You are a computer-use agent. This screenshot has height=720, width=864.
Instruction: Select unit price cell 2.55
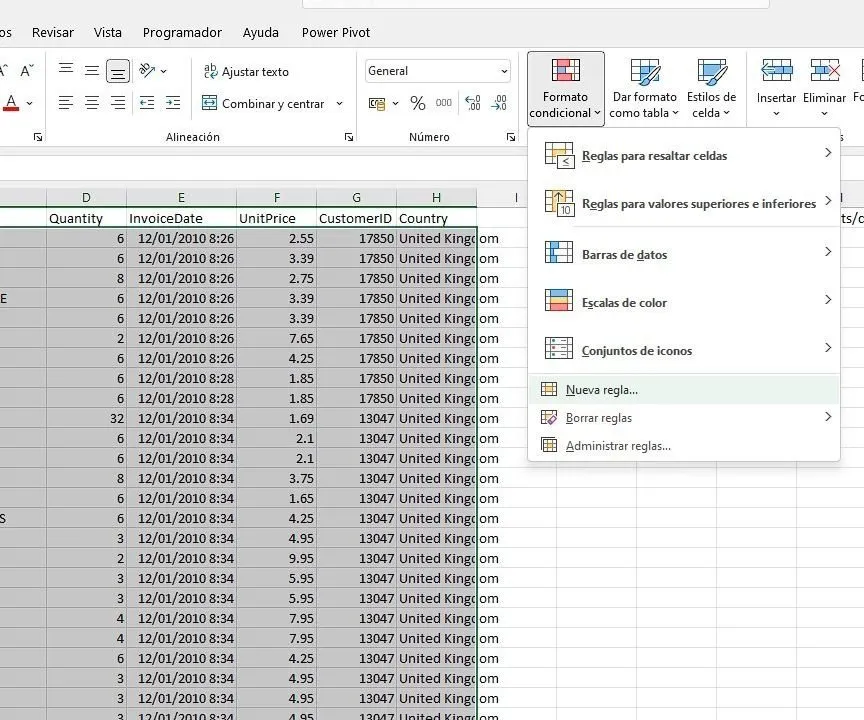click(x=277, y=239)
